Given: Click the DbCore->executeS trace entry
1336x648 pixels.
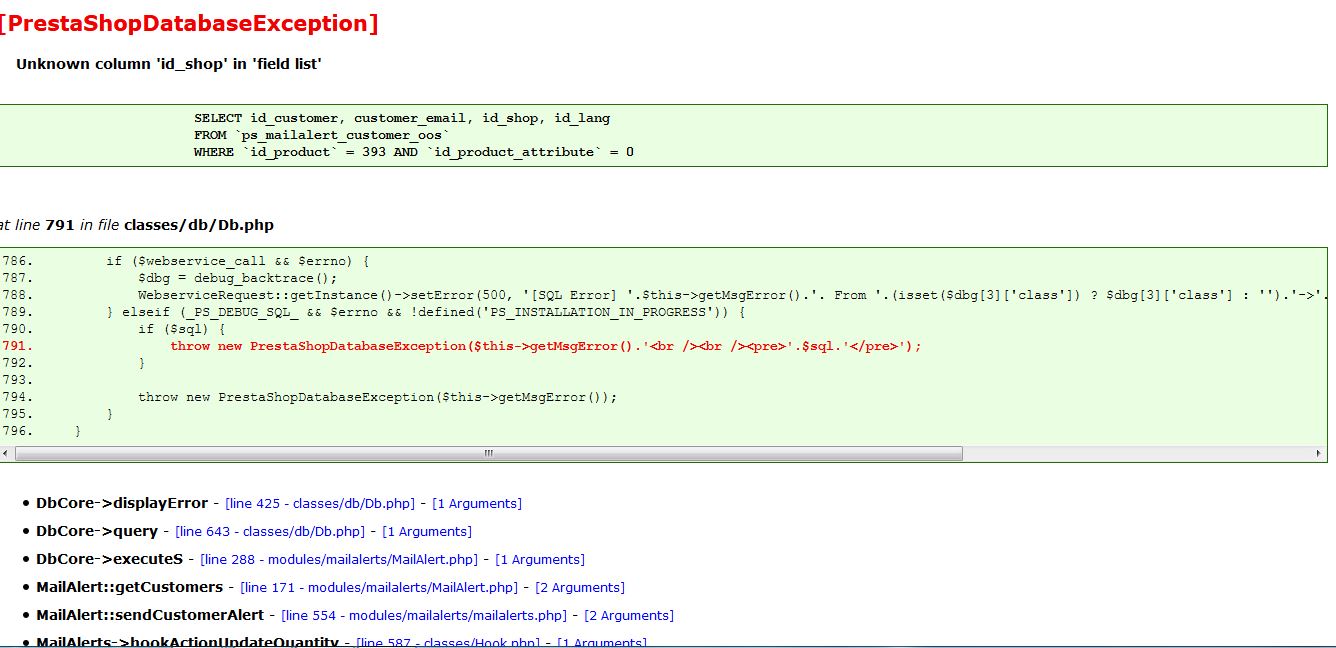Looking at the screenshot, I should point(110,559).
